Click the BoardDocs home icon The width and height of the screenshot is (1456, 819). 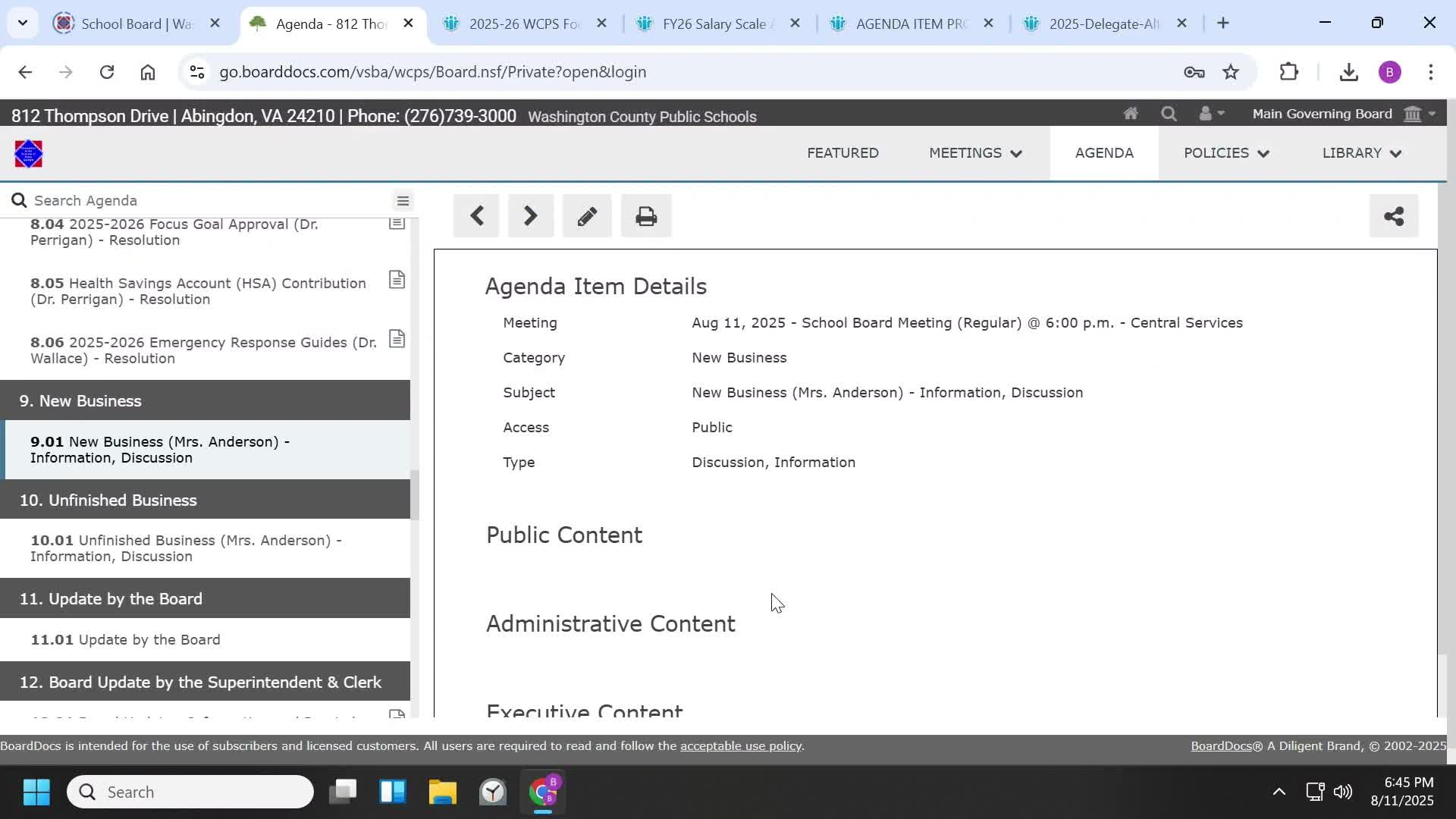[x=1130, y=113]
